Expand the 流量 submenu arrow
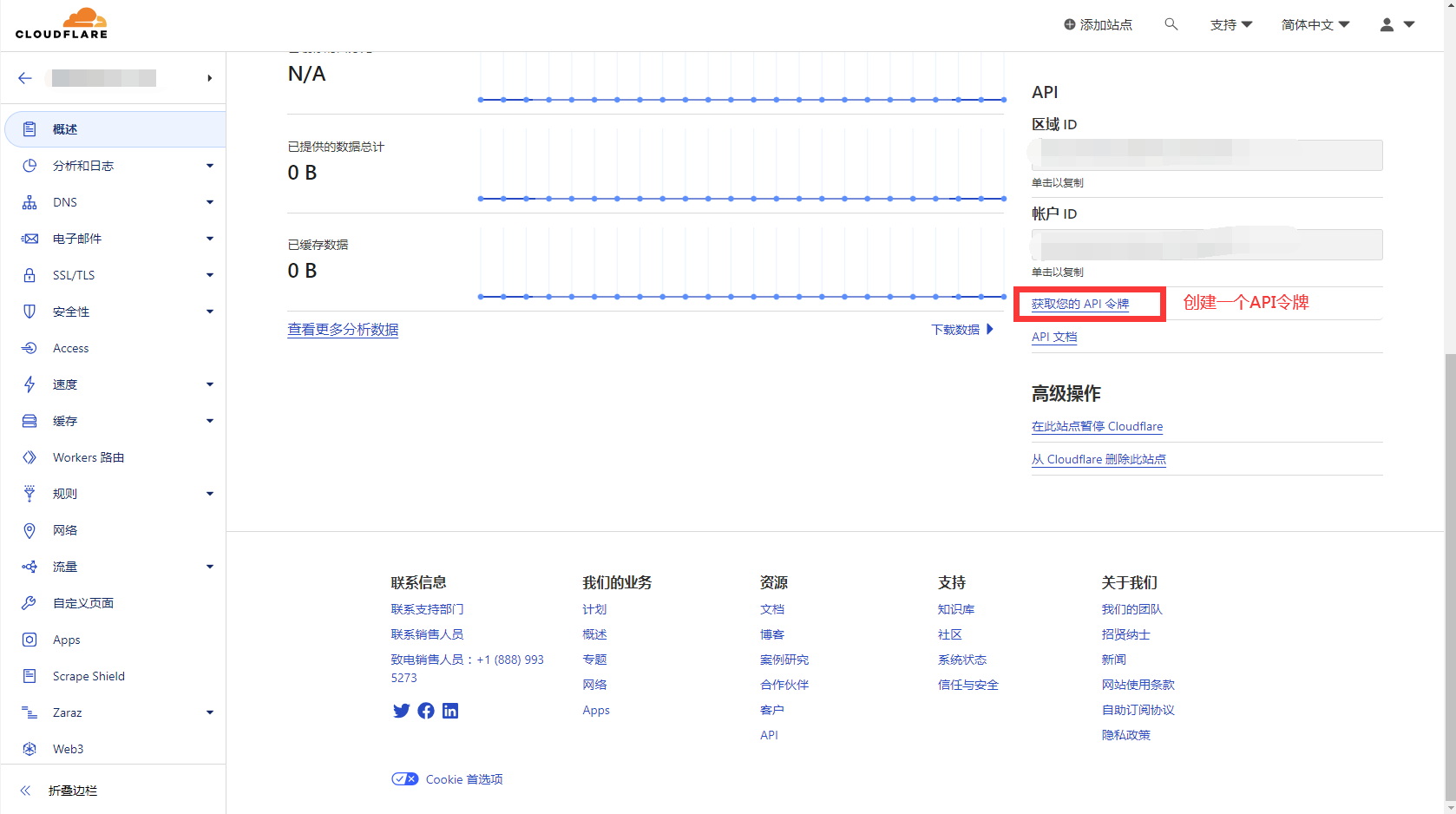Viewport: 1456px width, 814px height. [x=210, y=567]
